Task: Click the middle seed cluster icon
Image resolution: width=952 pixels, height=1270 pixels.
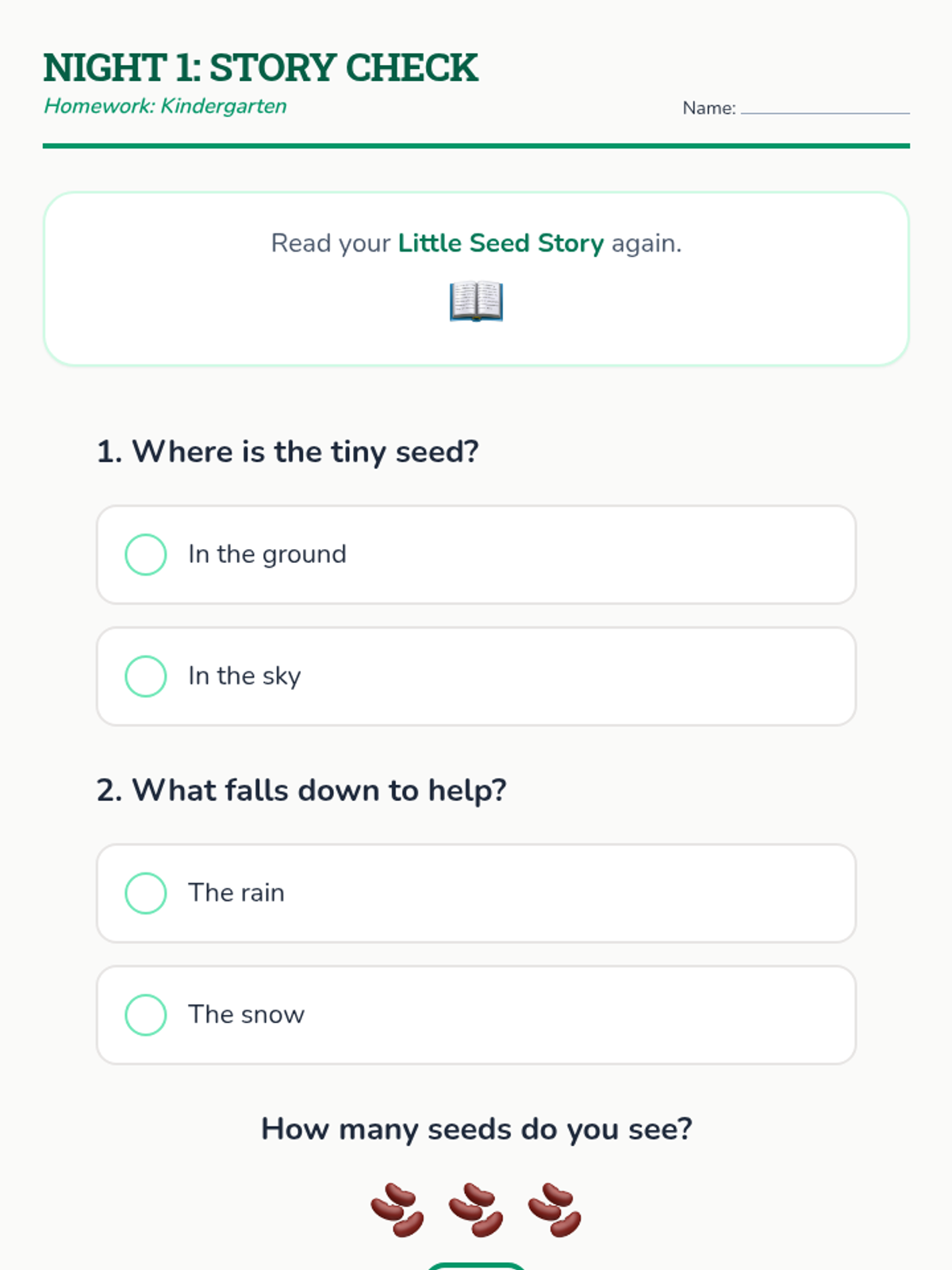Action: click(x=476, y=1210)
